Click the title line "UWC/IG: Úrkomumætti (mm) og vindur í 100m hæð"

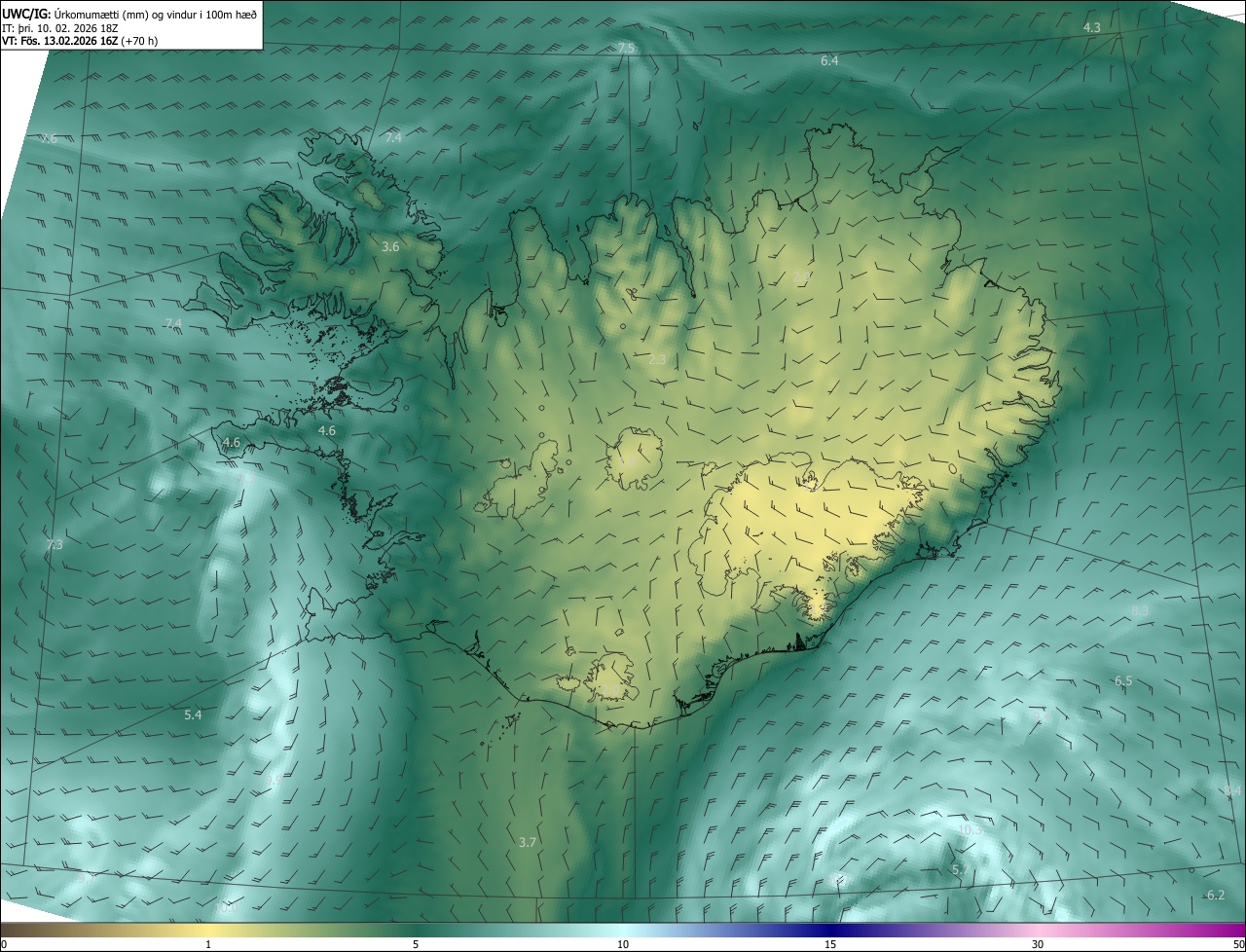[129, 14]
